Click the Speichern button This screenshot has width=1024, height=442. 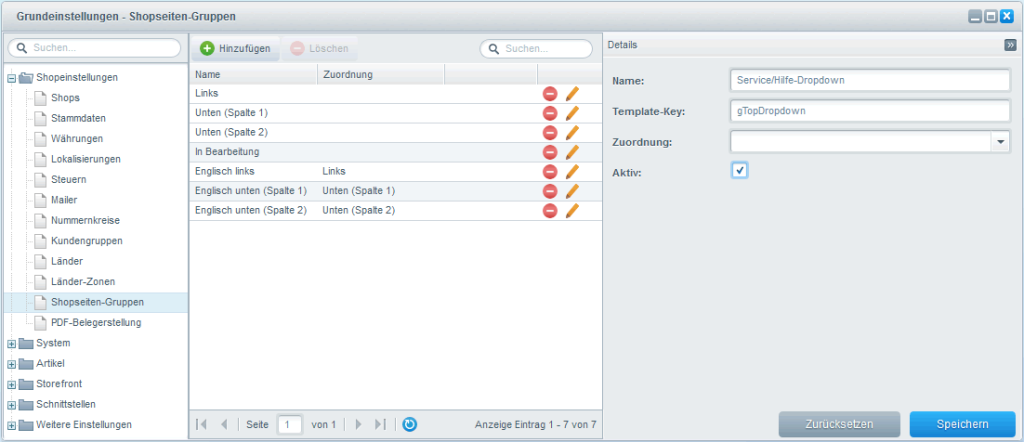pos(962,424)
